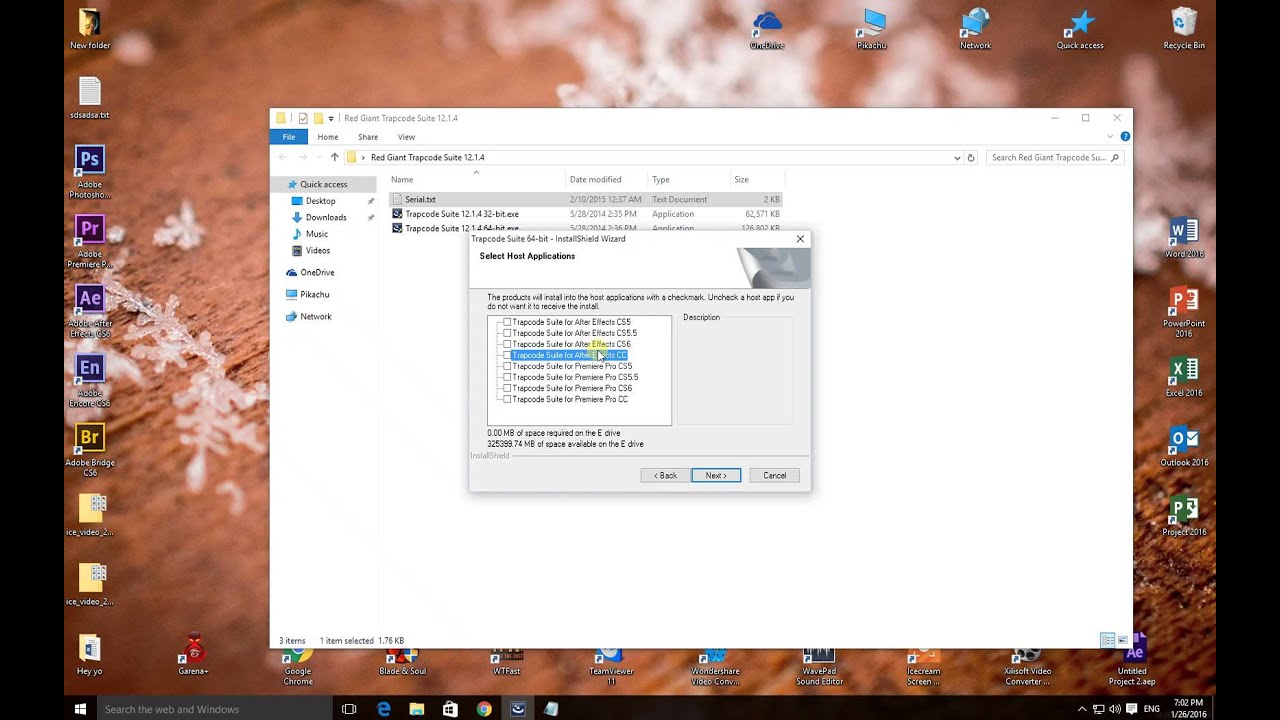Check Trapcode Suite for Premiere Pro CC
The width and height of the screenshot is (1280, 720).
tap(507, 399)
